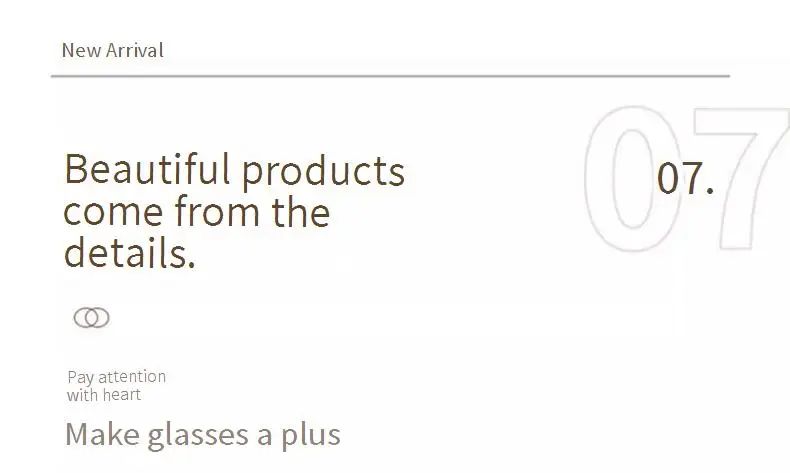790x473 pixels.
Task: Open the 'New Arrival' section label
Action: pyautogui.click(x=112, y=50)
